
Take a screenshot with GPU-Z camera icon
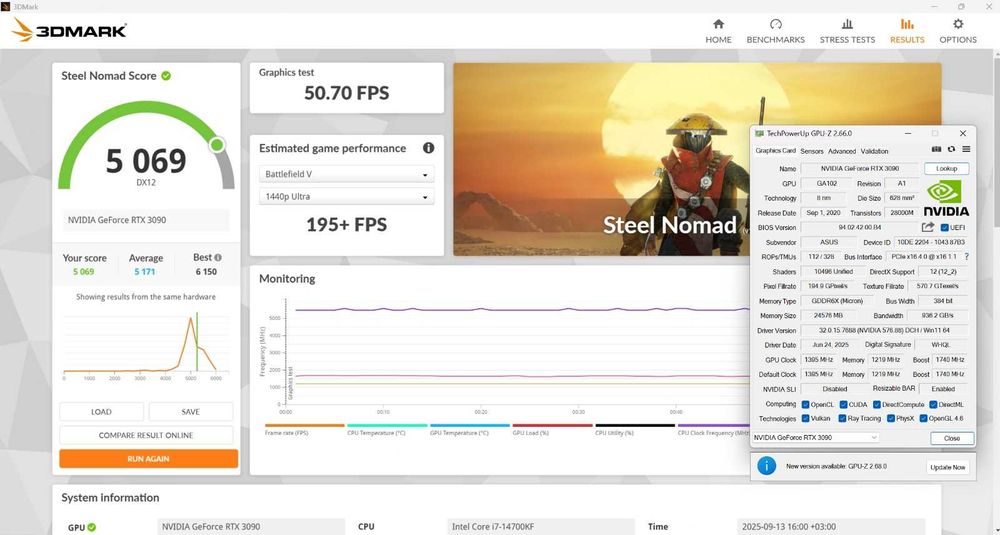click(936, 149)
